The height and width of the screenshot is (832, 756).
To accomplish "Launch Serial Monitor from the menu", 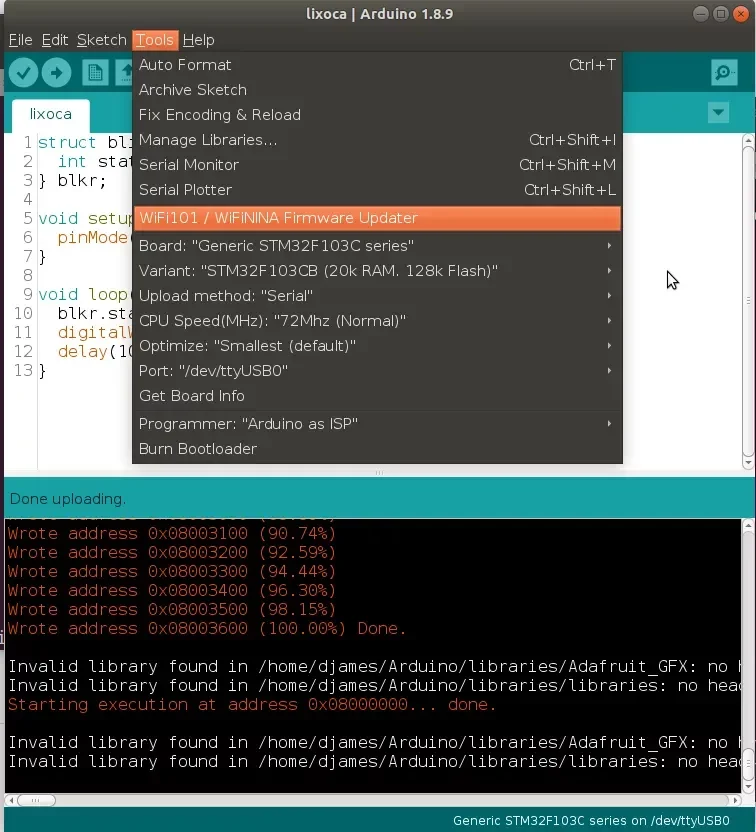I will pos(377,164).
